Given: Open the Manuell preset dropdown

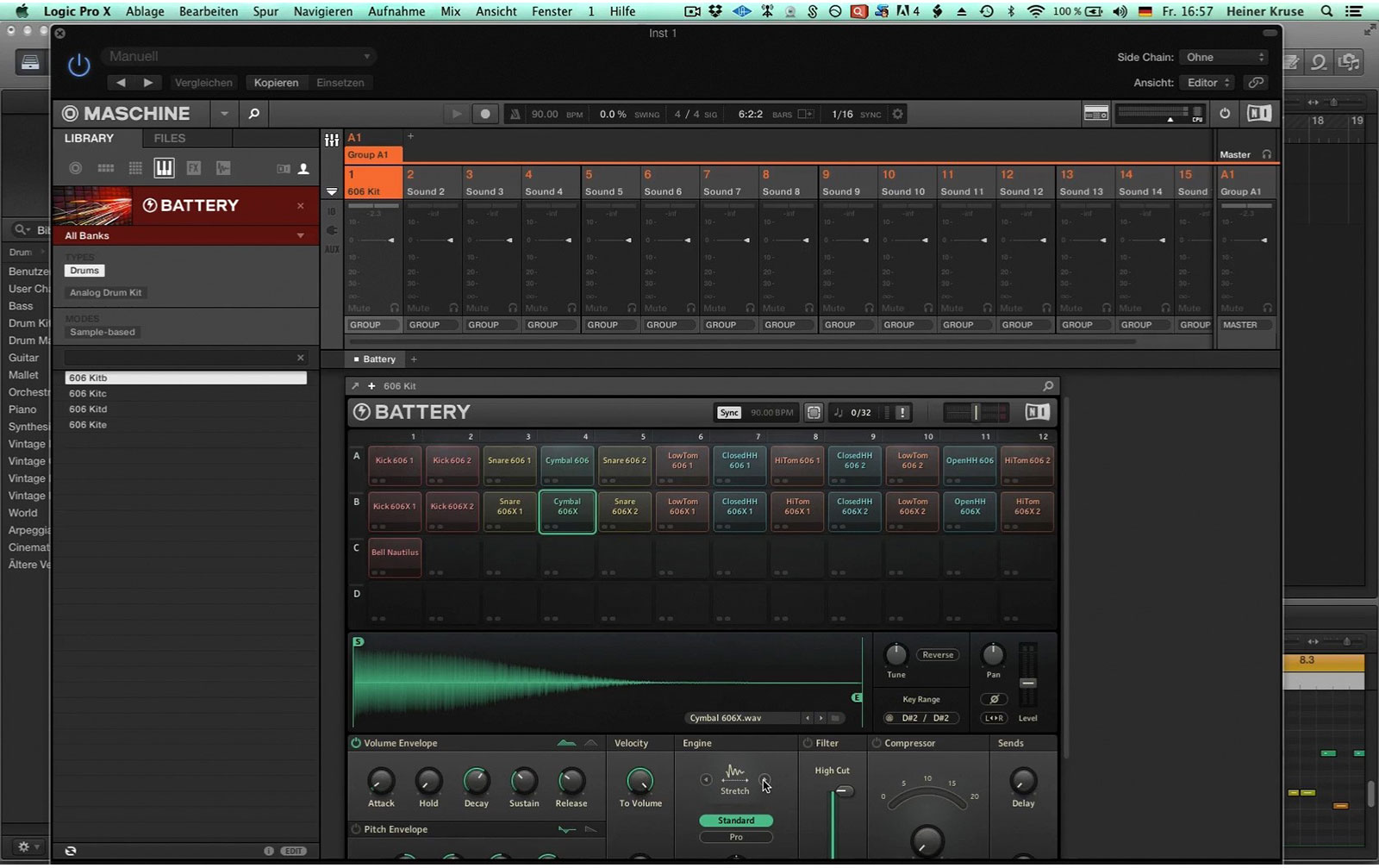Looking at the screenshot, I should pos(240,57).
